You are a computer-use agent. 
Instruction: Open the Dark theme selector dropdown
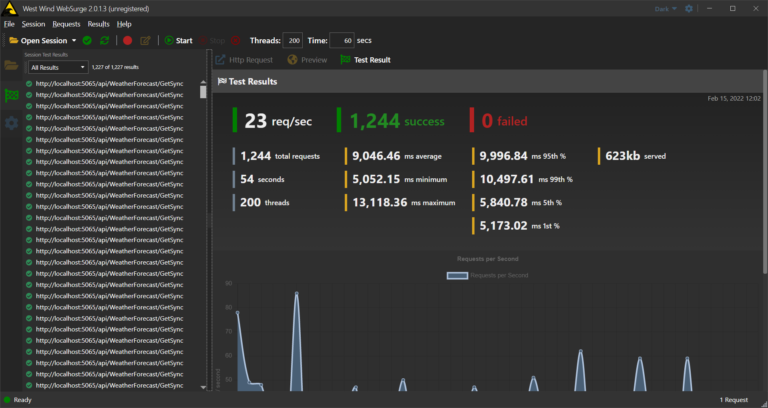(x=665, y=9)
